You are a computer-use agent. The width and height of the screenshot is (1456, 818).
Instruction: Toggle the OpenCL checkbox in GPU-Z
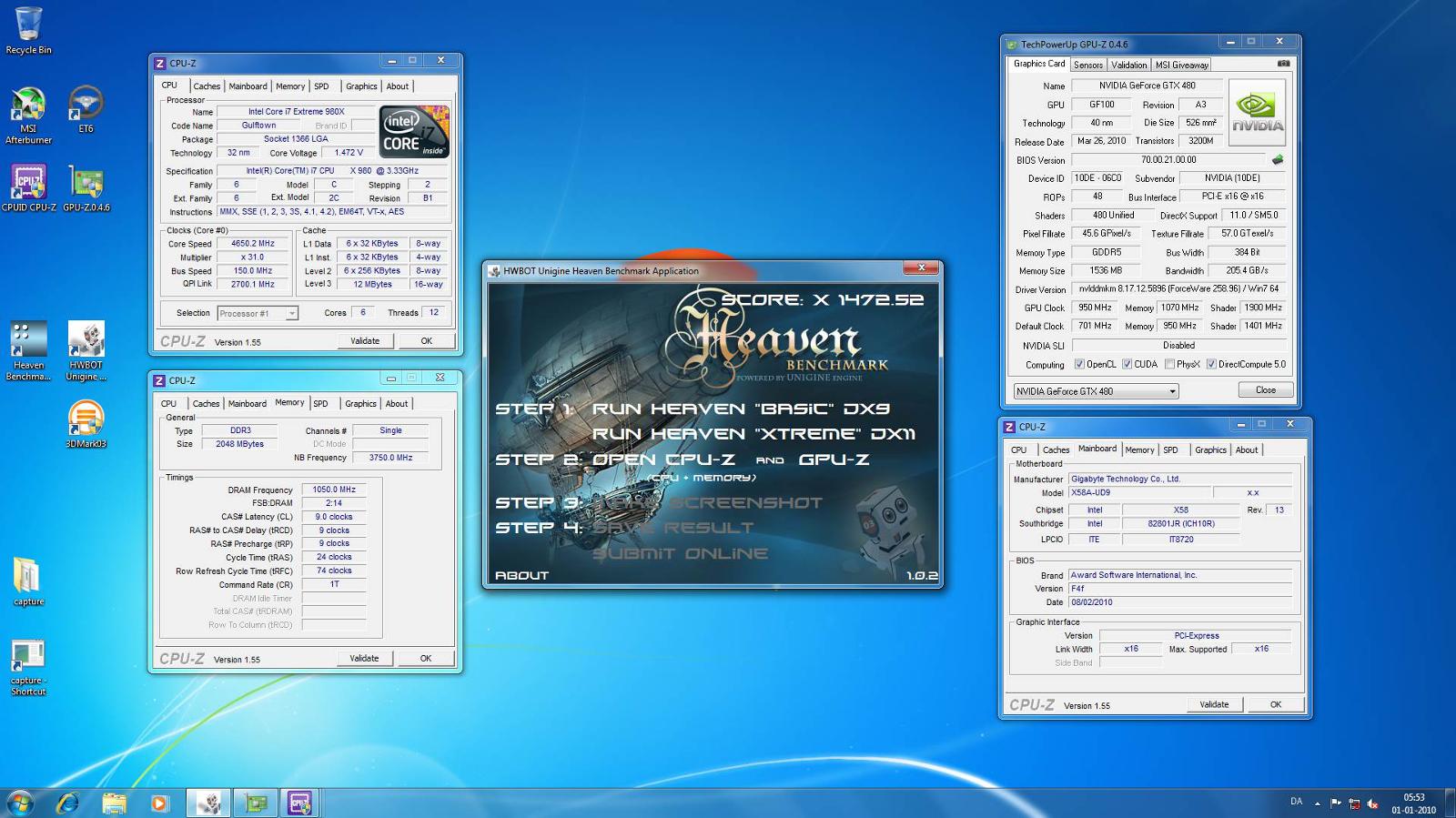[x=1079, y=364]
